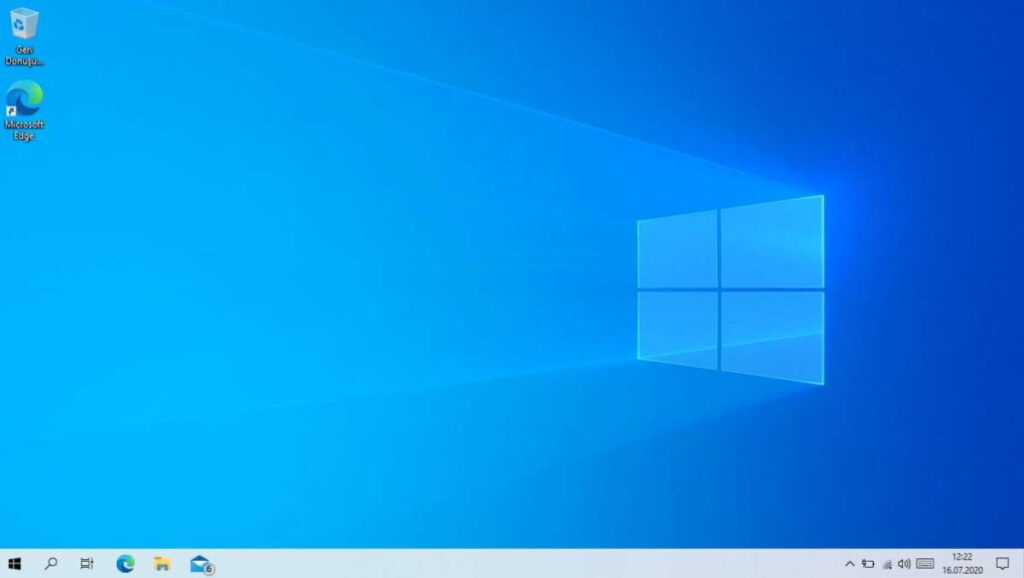
Task: Open File Explorer from the taskbar
Action: 160,564
